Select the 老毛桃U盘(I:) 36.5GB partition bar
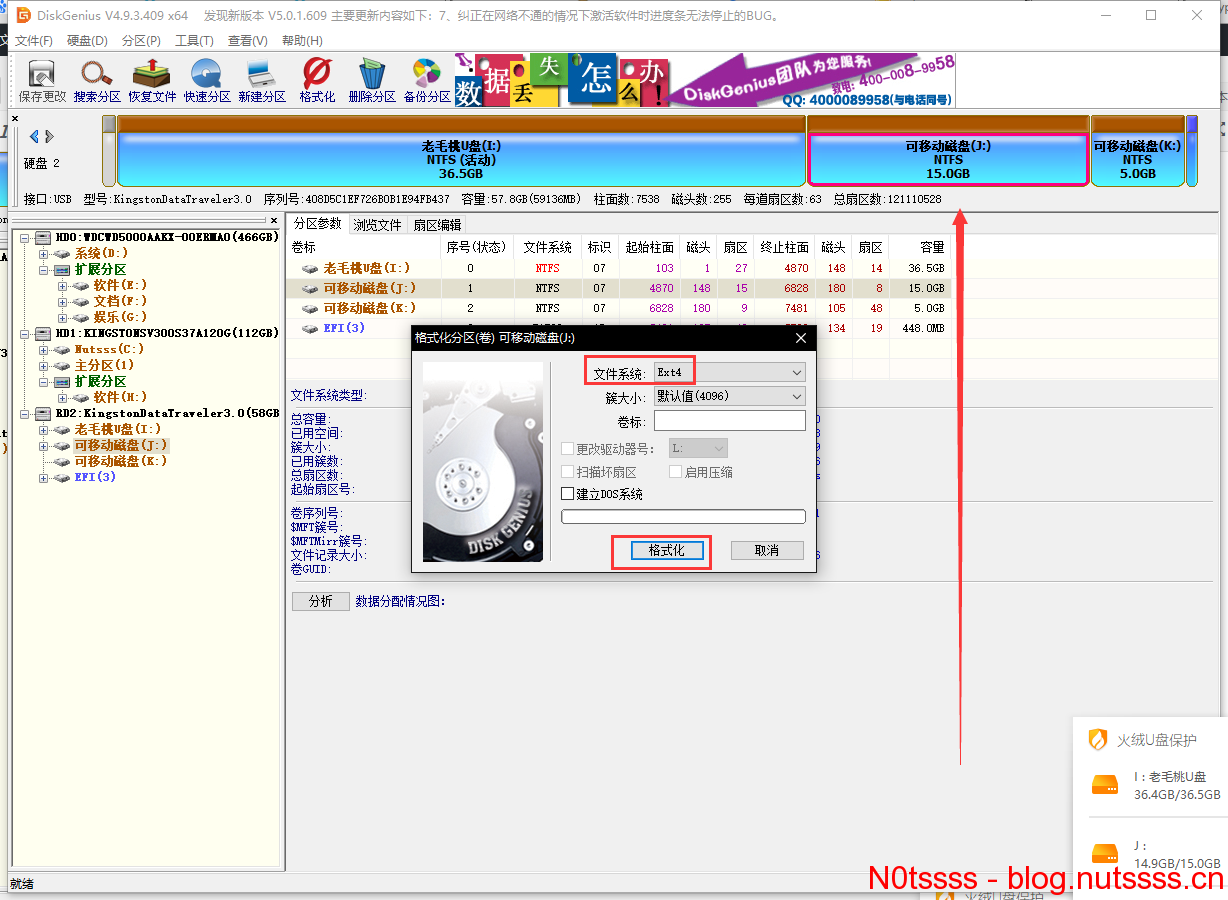Image resolution: width=1228 pixels, height=900 pixels. 462,151
